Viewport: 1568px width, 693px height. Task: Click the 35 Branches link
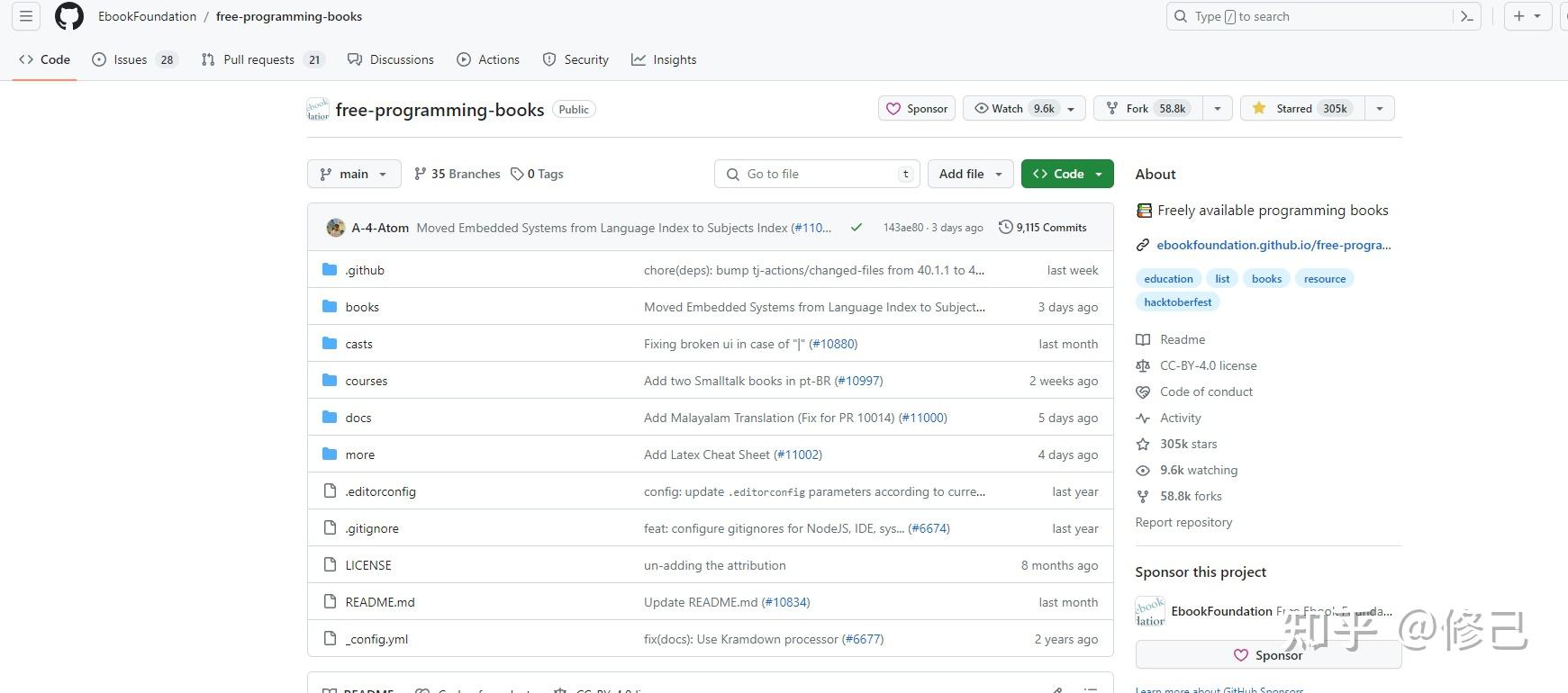(457, 174)
